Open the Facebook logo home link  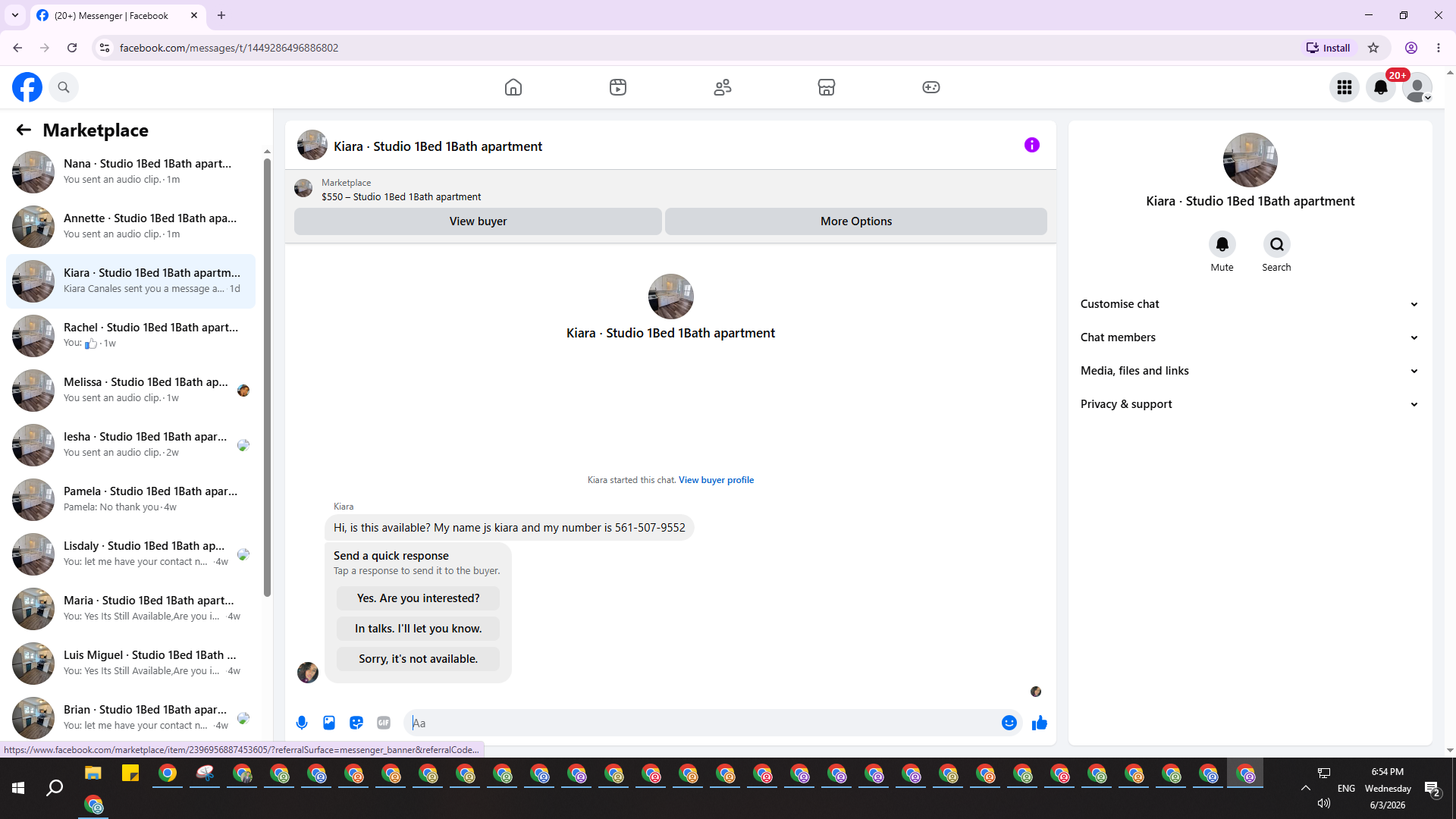click(27, 87)
